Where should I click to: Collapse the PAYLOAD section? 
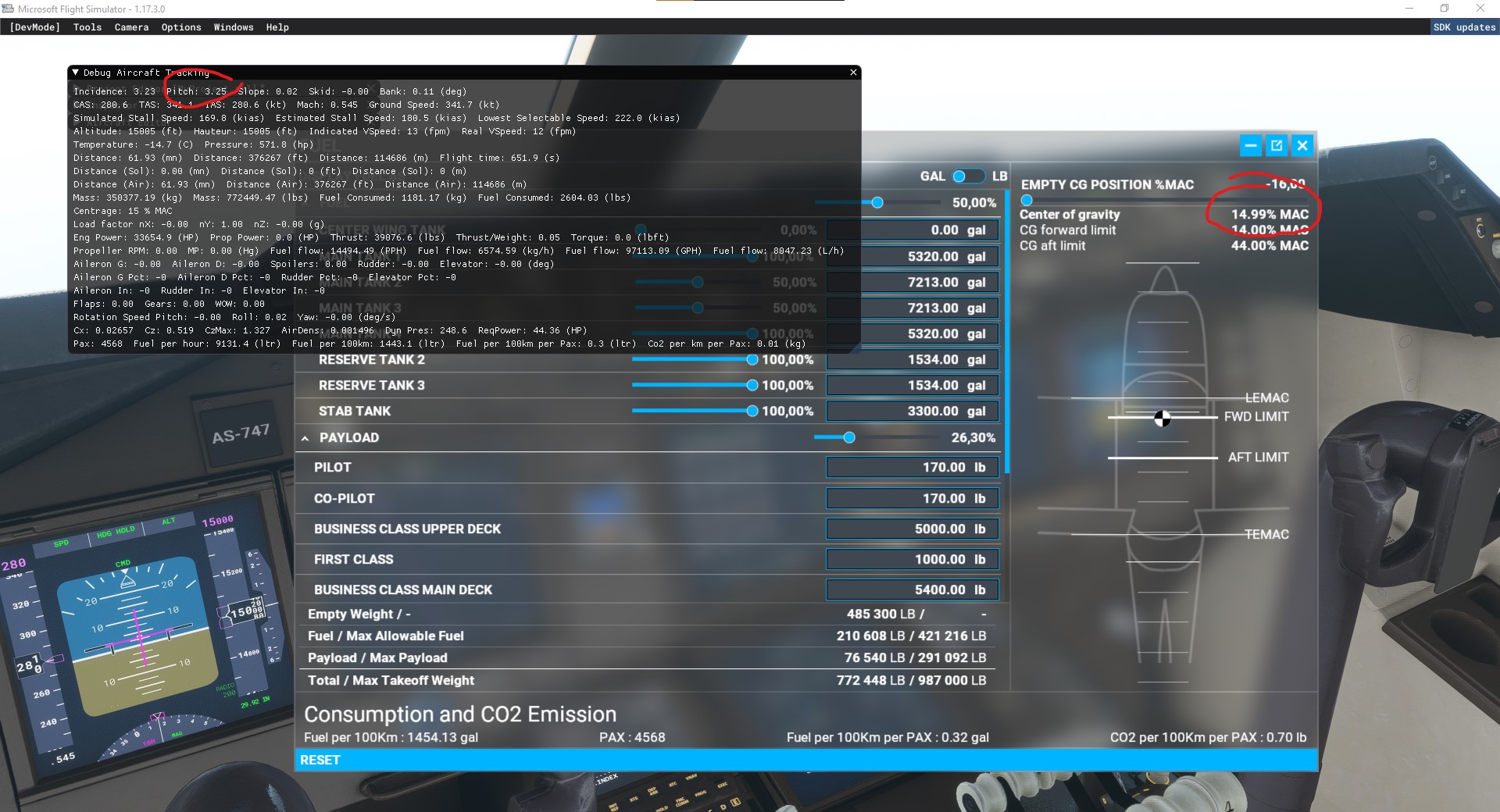tap(305, 439)
